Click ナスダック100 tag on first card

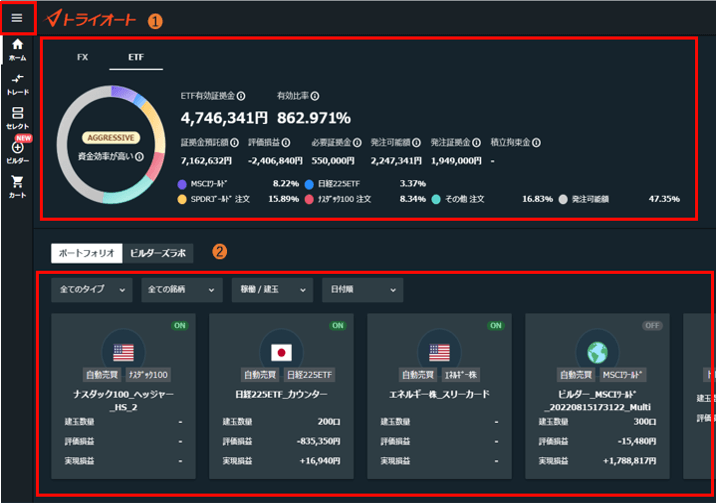[x=148, y=375]
